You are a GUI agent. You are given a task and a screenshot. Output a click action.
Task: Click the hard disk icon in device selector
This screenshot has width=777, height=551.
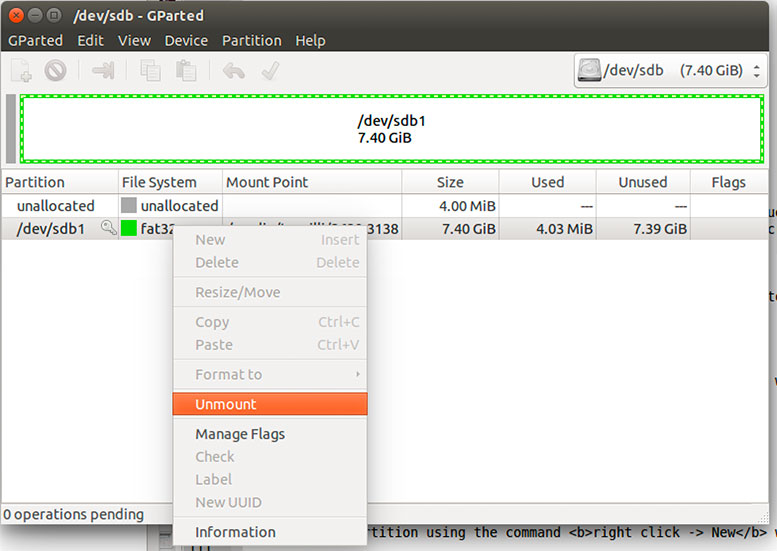pos(589,70)
